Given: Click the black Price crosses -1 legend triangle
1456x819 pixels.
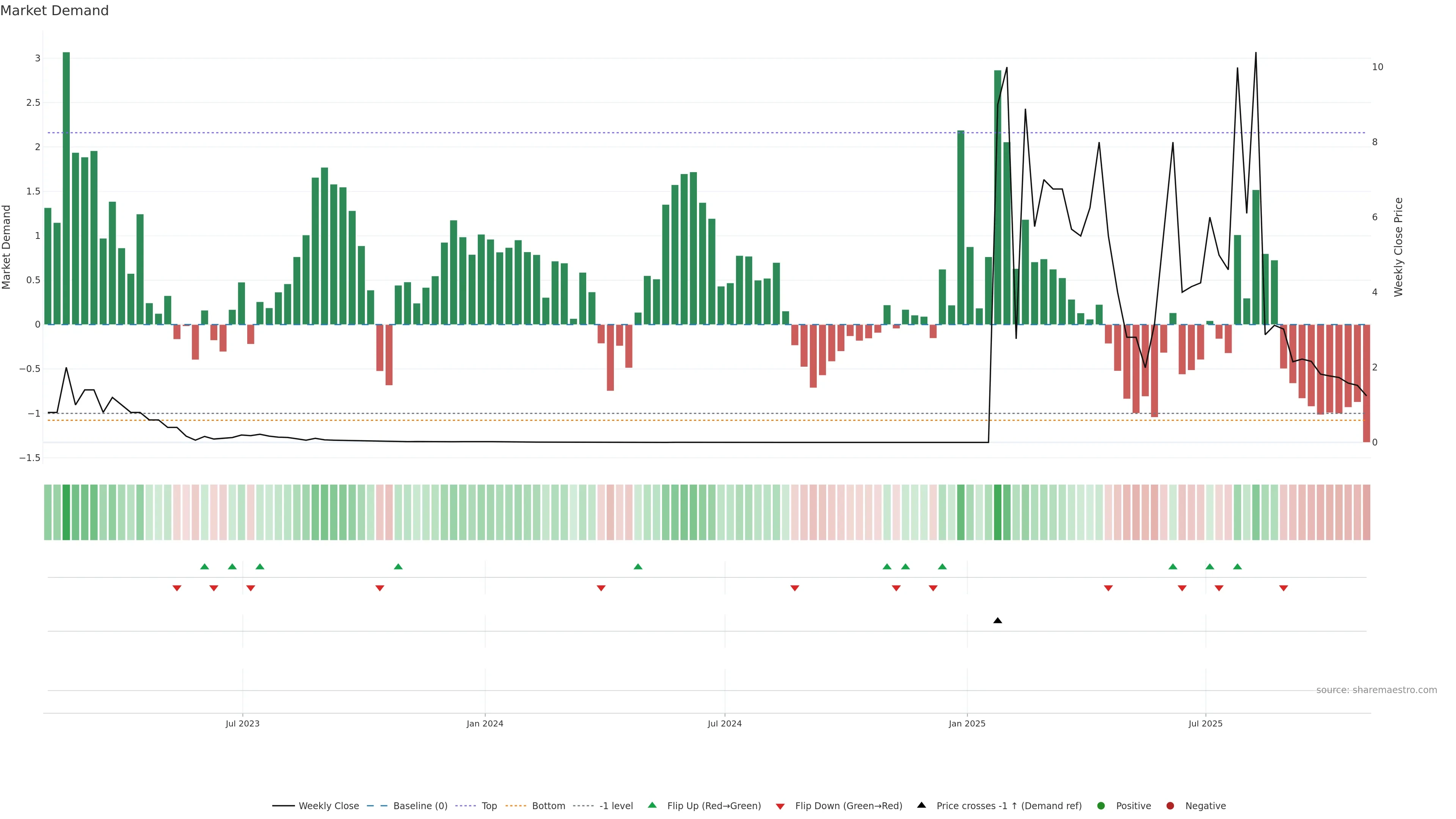Looking at the screenshot, I should click(x=921, y=805).
